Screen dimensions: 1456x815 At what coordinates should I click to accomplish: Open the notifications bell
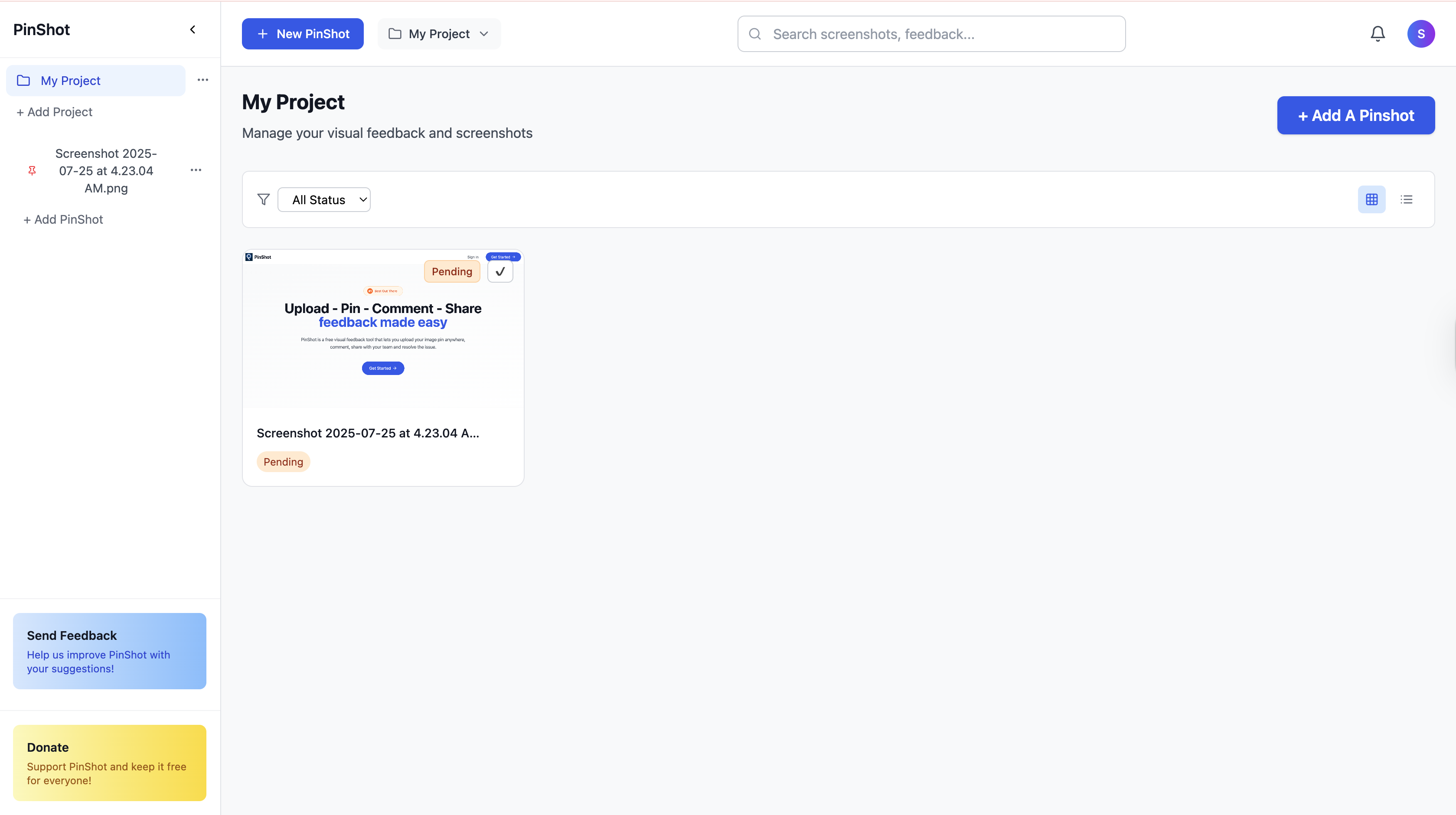tap(1378, 34)
